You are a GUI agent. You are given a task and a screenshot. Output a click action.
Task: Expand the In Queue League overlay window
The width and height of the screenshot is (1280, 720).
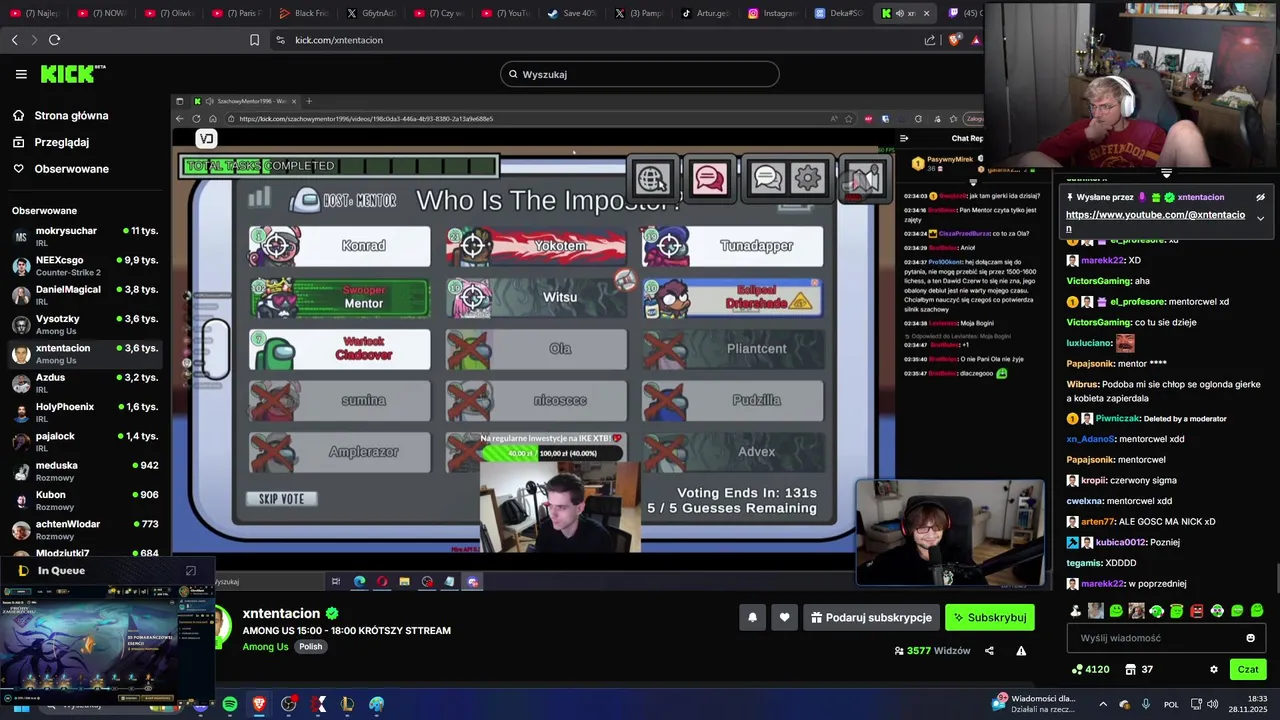point(191,571)
